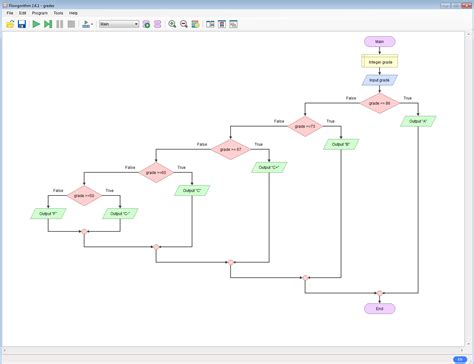Viewport: 474px width, 364px height.
Task: Open the Tools menu
Action: 58,13
